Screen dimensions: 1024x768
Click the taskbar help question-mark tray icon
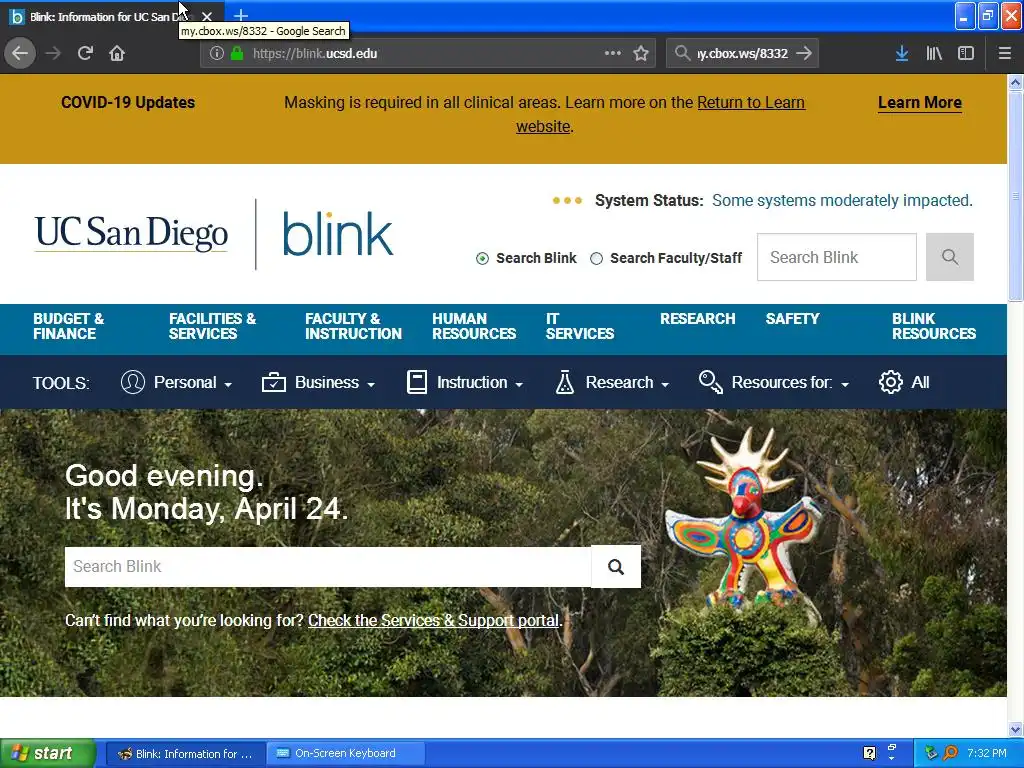[x=869, y=753]
